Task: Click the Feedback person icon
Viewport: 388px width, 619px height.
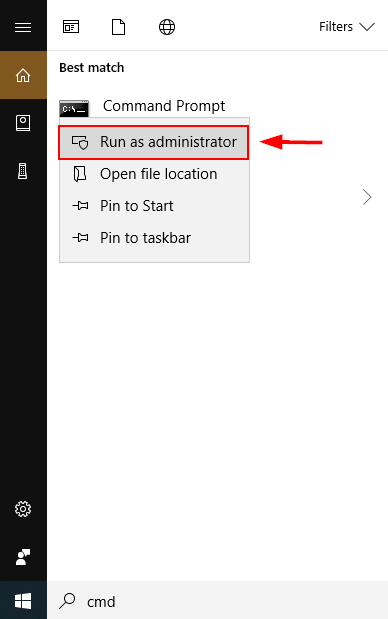Action: (23, 557)
